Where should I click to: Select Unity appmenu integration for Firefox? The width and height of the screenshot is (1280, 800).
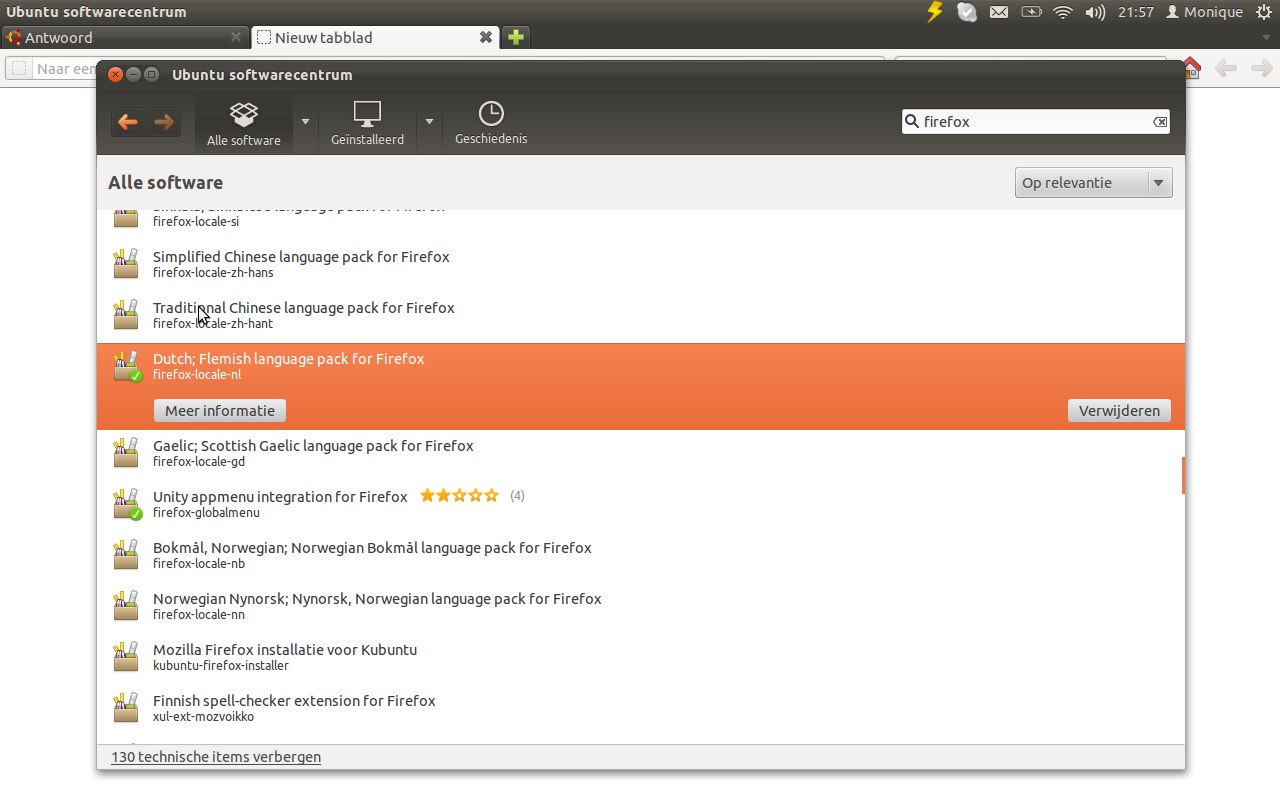coord(640,504)
